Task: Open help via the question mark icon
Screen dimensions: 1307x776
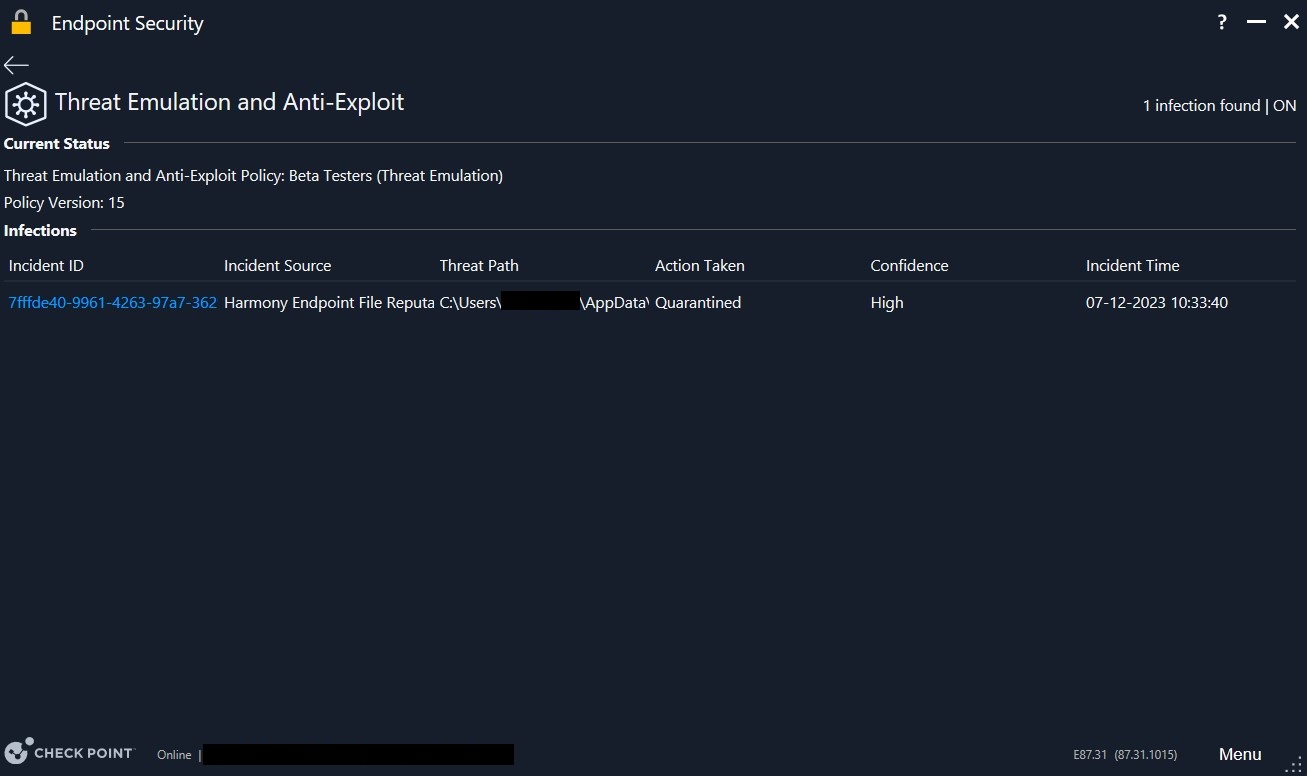Action: (1222, 23)
